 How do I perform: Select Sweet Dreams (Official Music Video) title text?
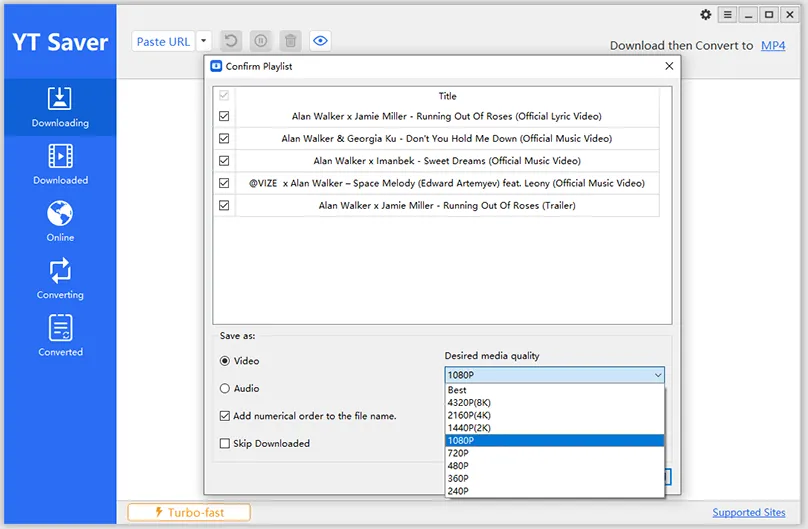pos(447,161)
